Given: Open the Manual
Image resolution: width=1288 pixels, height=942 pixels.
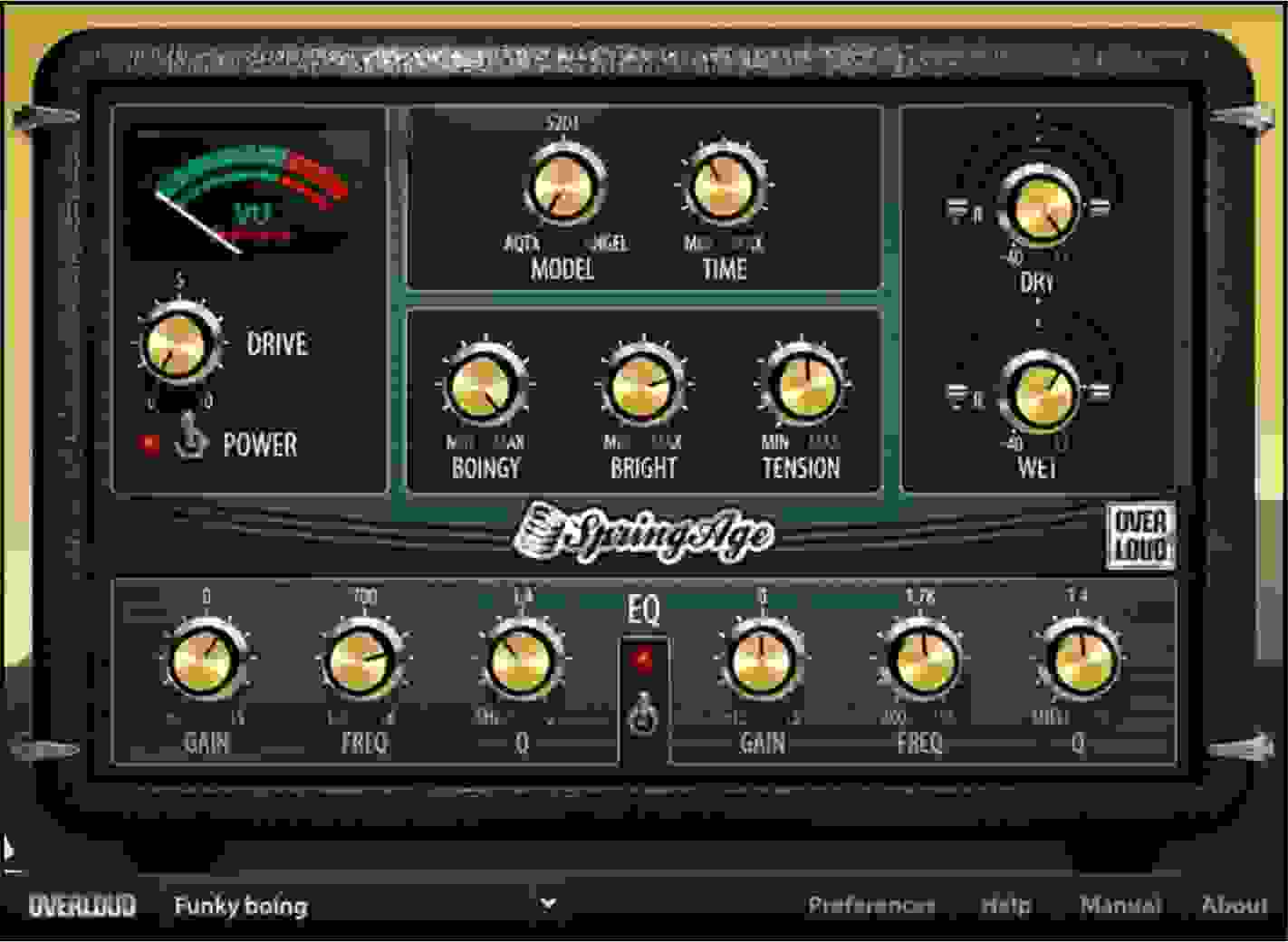Looking at the screenshot, I should click(x=1120, y=903).
